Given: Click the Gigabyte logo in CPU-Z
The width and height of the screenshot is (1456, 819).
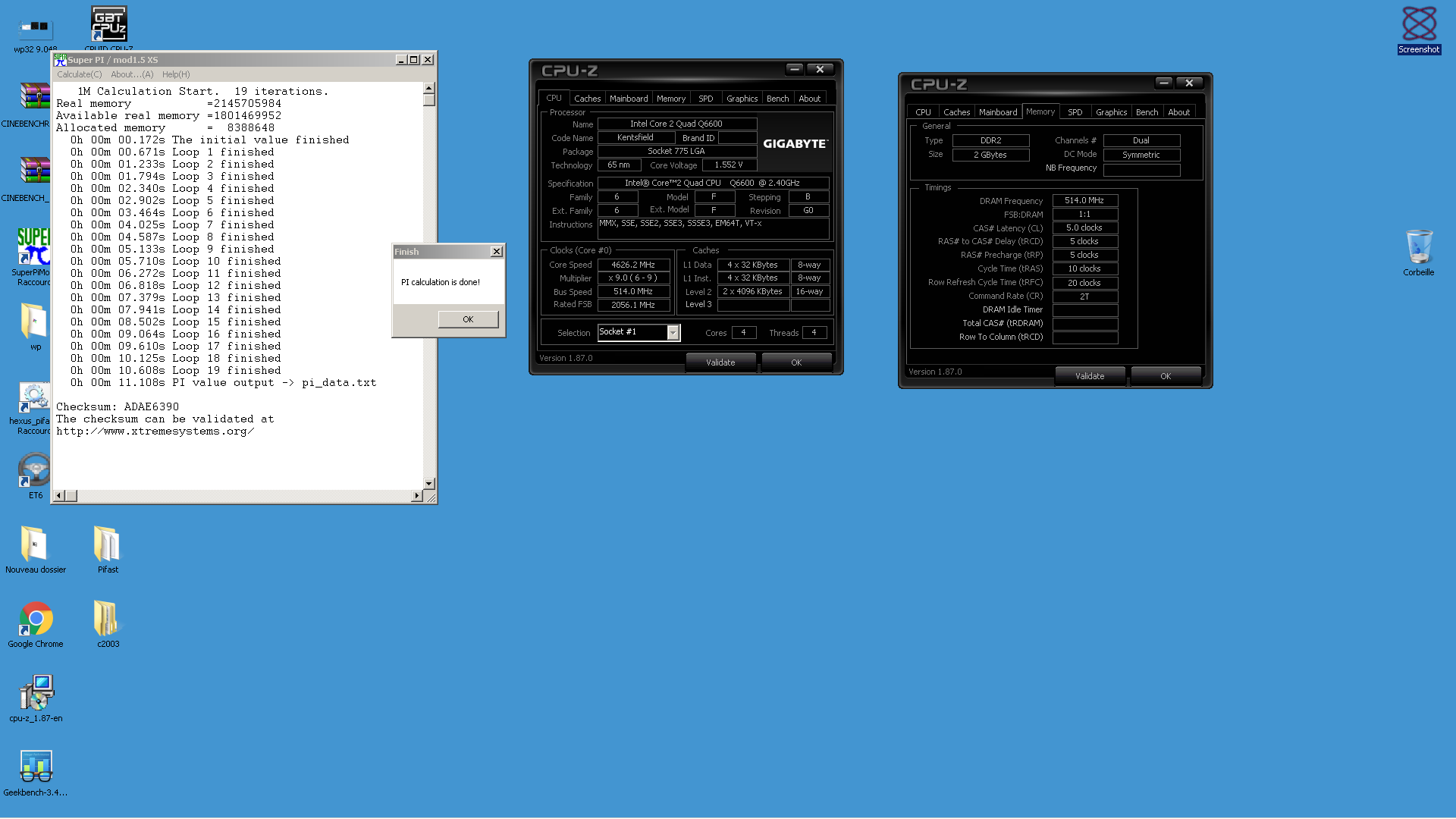Looking at the screenshot, I should click(795, 143).
